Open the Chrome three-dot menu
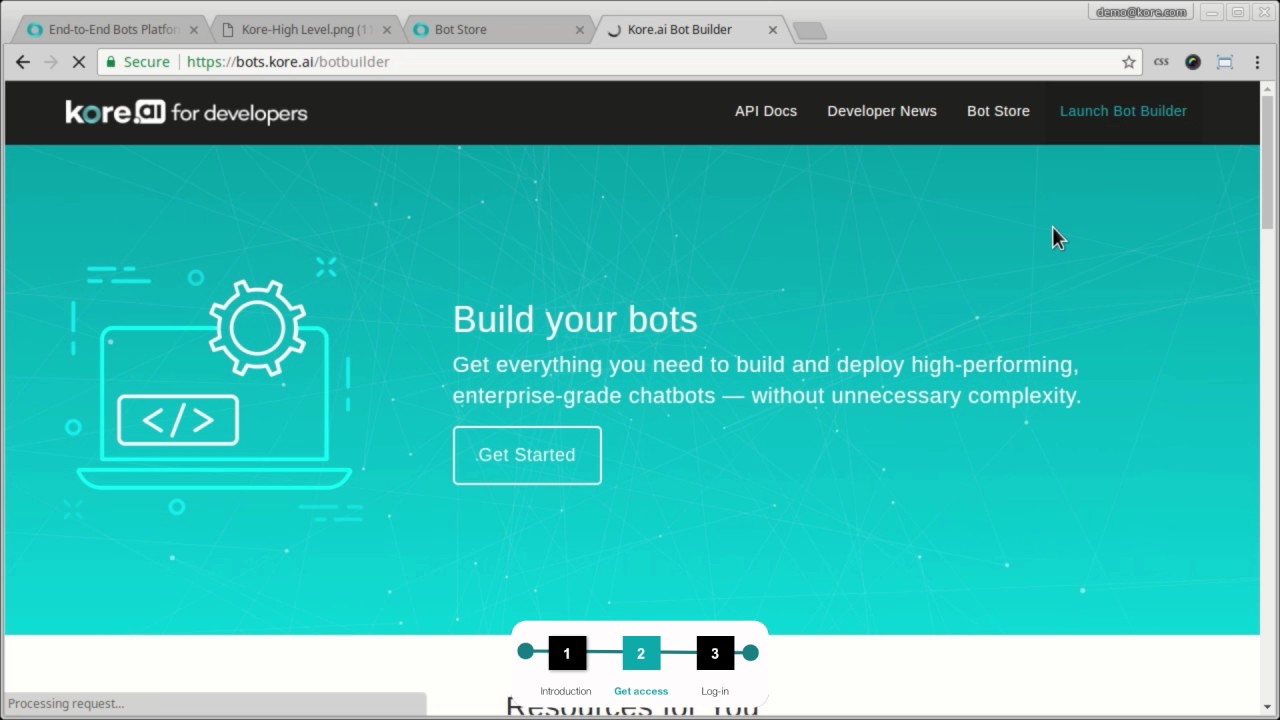1280x720 pixels. click(1257, 62)
